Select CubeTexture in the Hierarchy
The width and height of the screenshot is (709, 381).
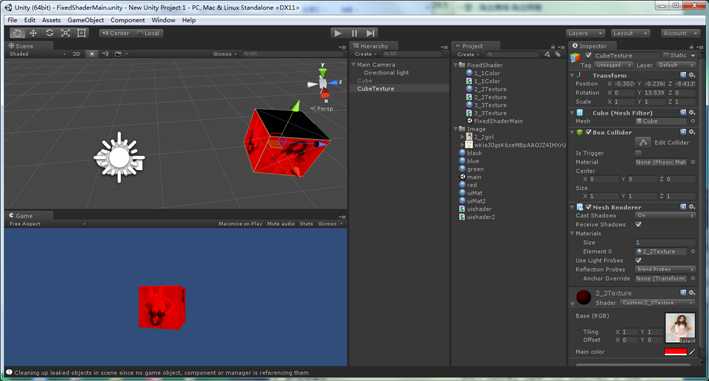[x=375, y=89]
